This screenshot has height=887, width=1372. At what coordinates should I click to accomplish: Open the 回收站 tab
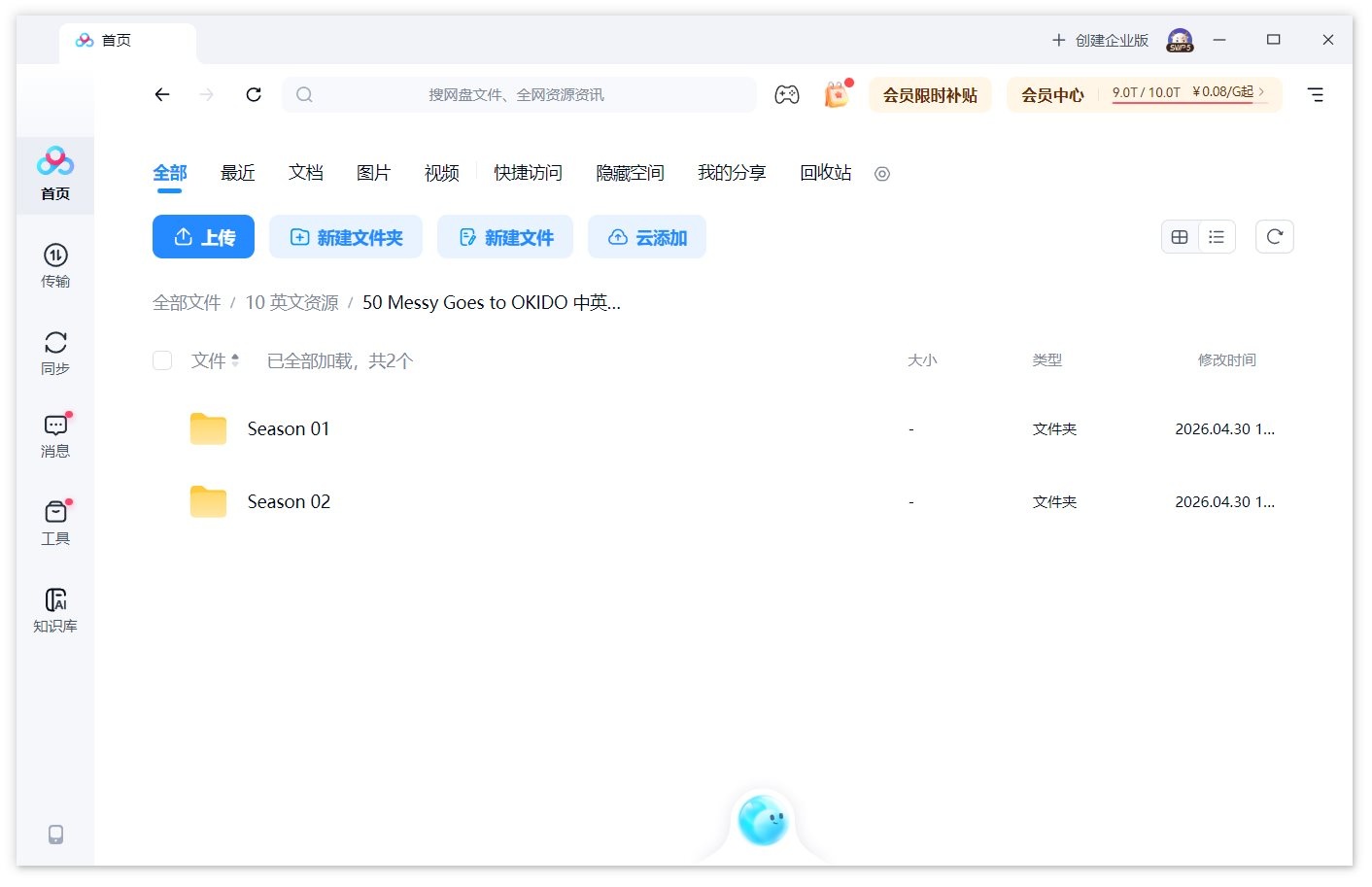(824, 172)
